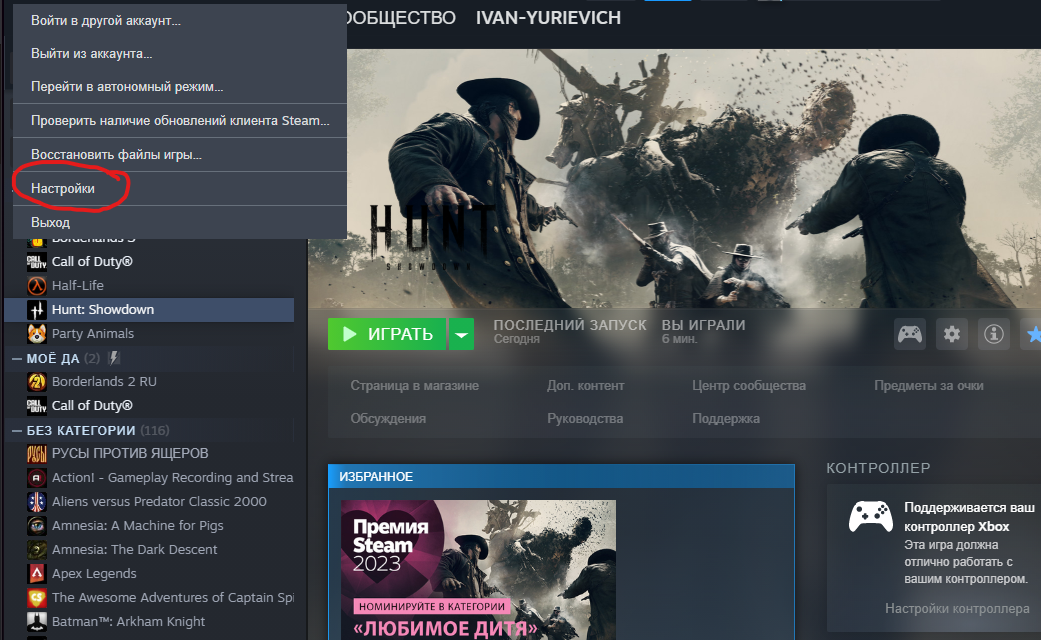1041x640 pixels.
Task: Open the Премия Steam 2023 featured image
Action: click(x=479, y=570)
